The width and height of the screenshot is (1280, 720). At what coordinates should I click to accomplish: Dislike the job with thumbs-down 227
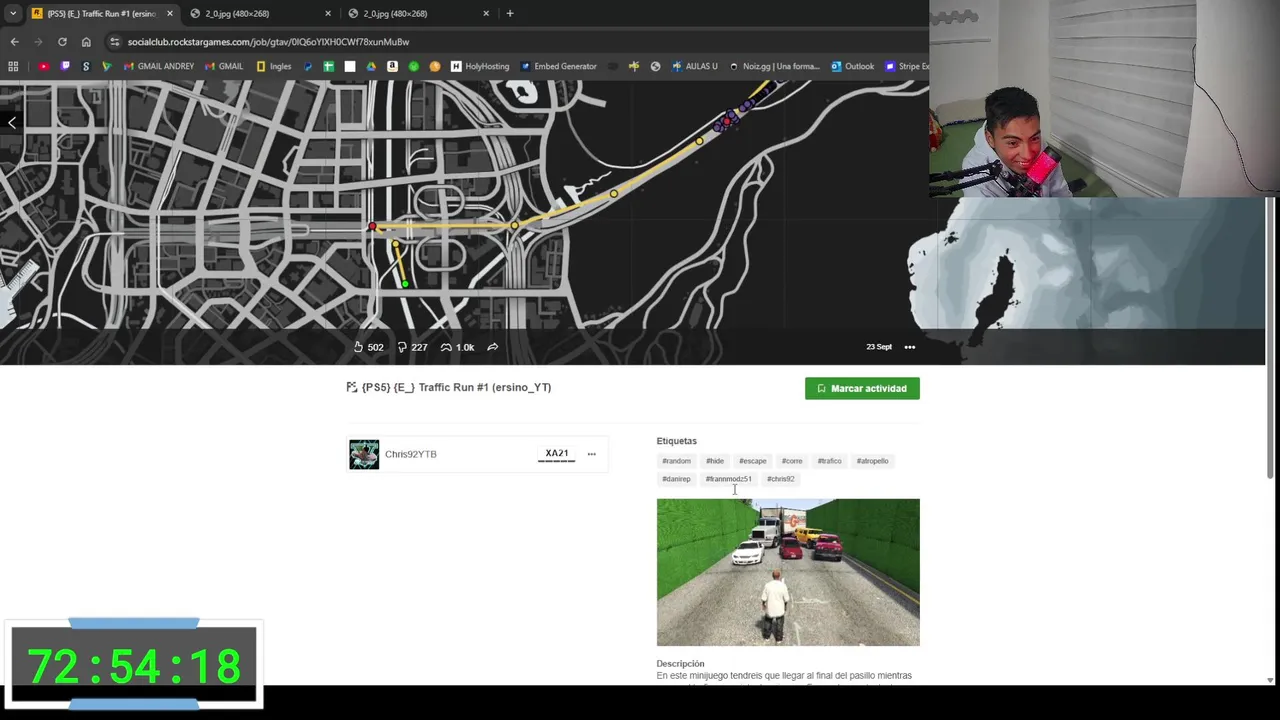(x=412, y=347)
